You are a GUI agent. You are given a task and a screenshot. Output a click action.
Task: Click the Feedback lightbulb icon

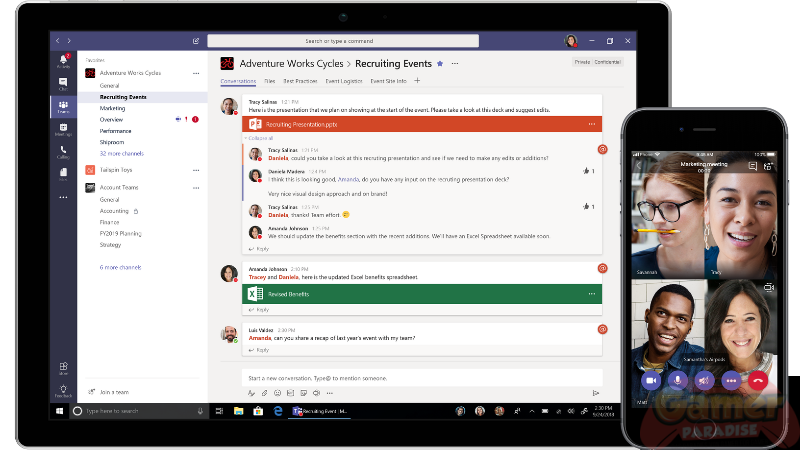(x=63, y=391)
